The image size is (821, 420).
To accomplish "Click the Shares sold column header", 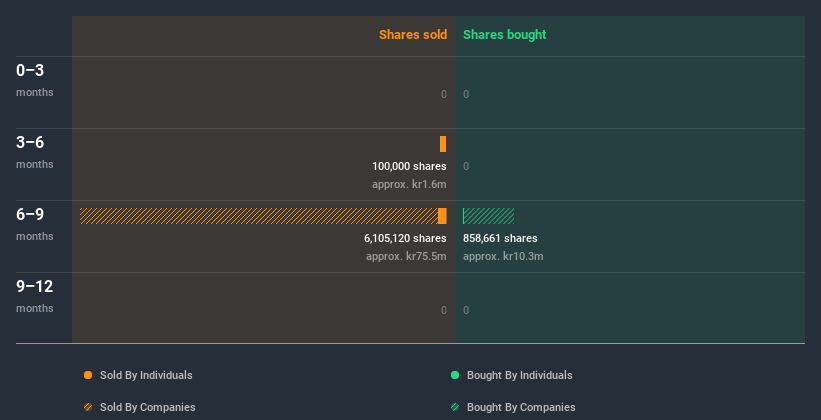I will [x=413, y=35].
